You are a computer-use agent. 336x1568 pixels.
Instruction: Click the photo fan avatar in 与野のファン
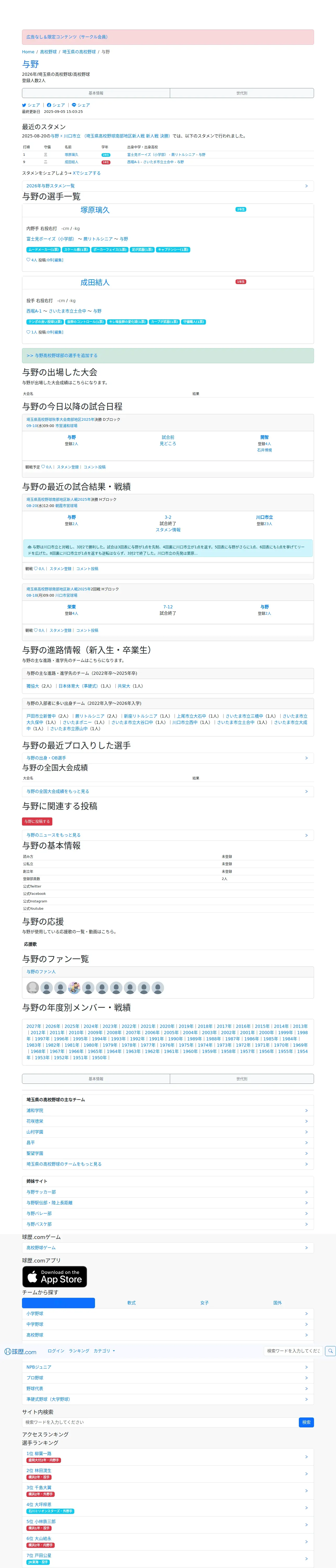coord(74,988)
